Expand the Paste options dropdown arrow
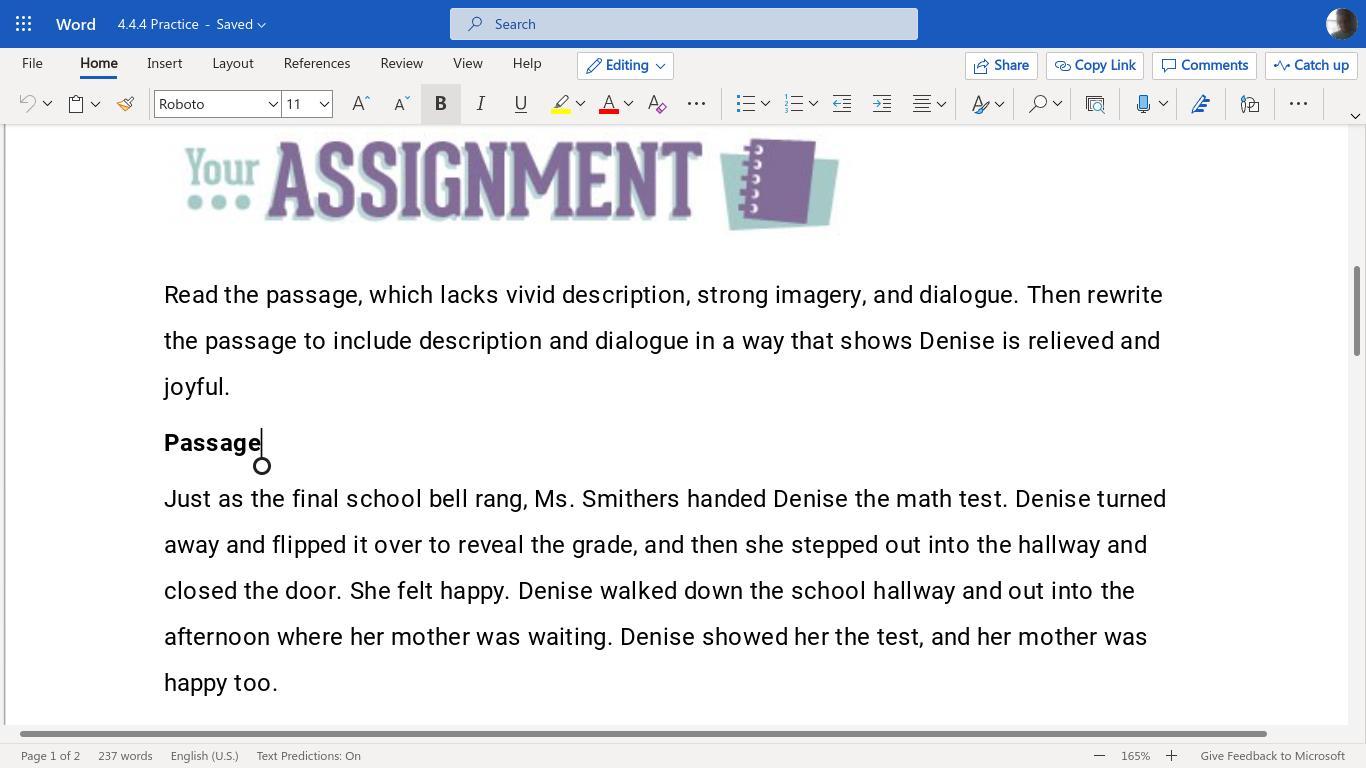 tap(95, 104)
